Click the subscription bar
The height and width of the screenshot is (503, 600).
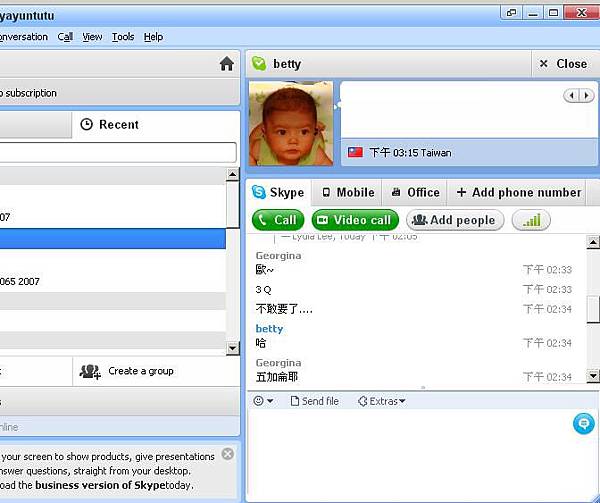tap(120, 93)
